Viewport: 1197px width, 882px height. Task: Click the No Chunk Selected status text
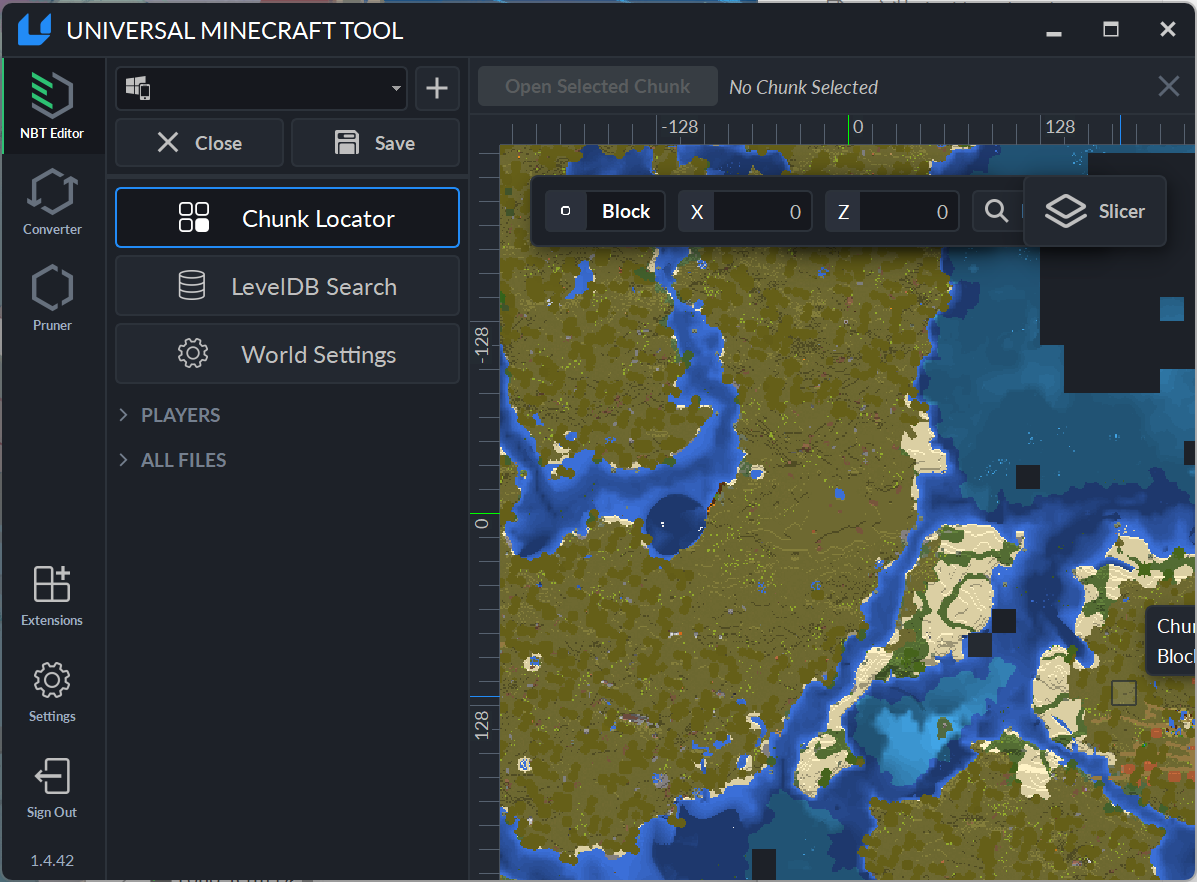tap(803, 87)
